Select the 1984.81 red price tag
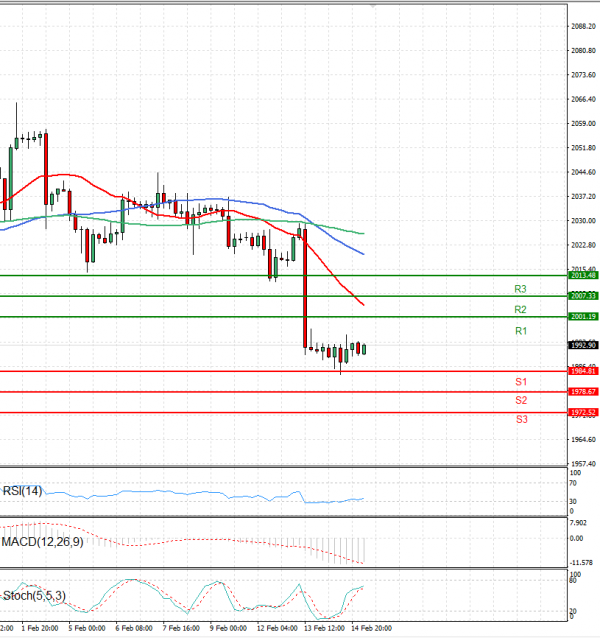The image size is (600, 638). coord(583,371)
